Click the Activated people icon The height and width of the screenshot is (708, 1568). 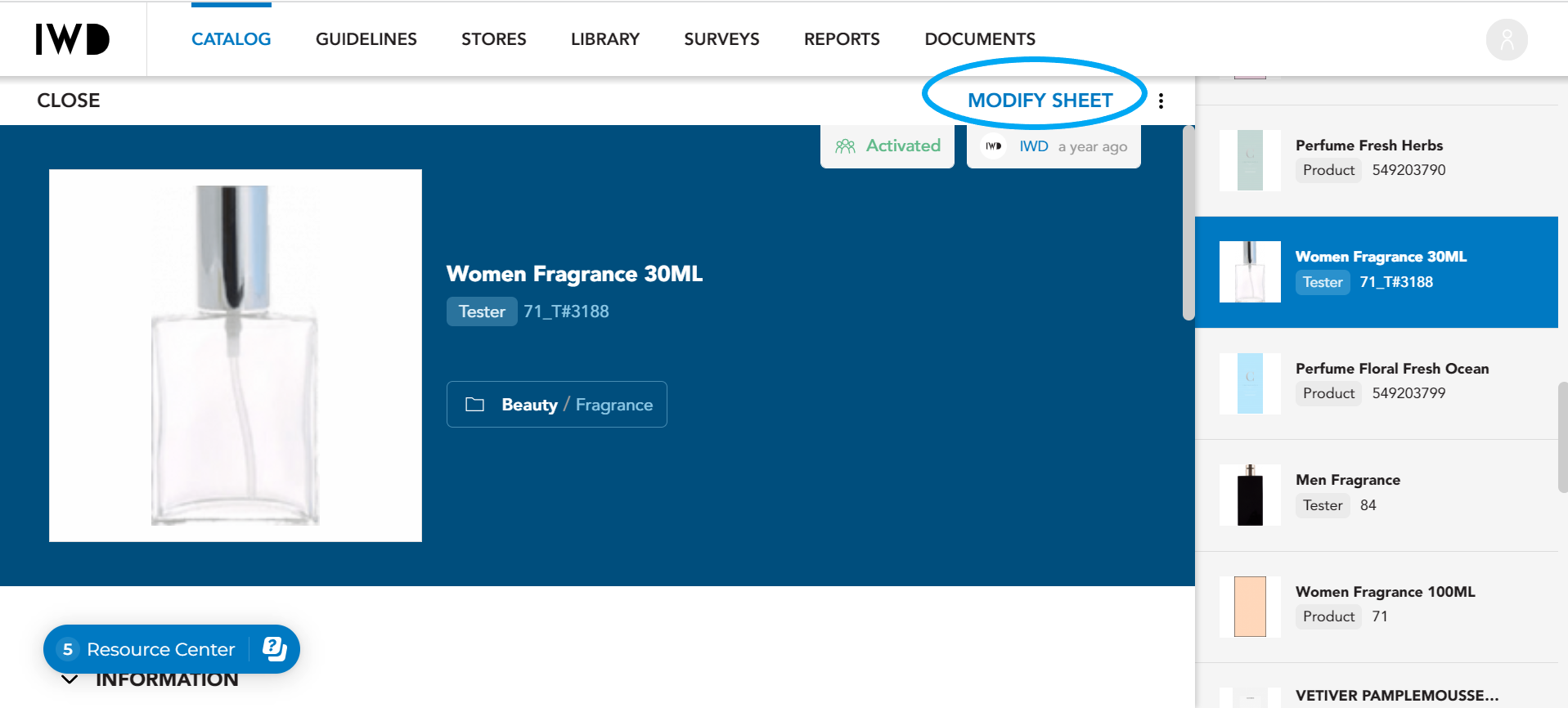coord(845,146)
